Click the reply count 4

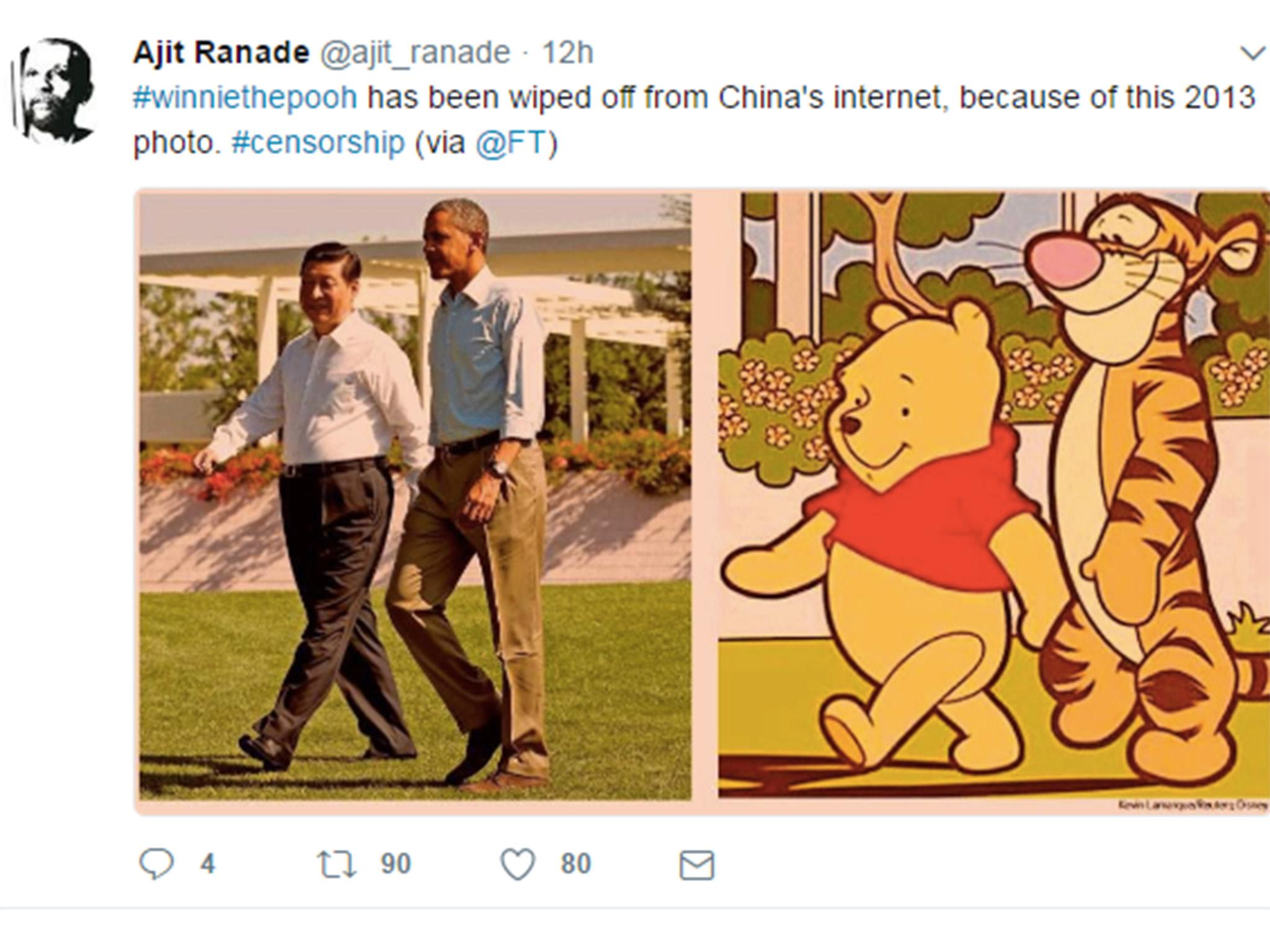pyautogui.click(x=208, y=864)
